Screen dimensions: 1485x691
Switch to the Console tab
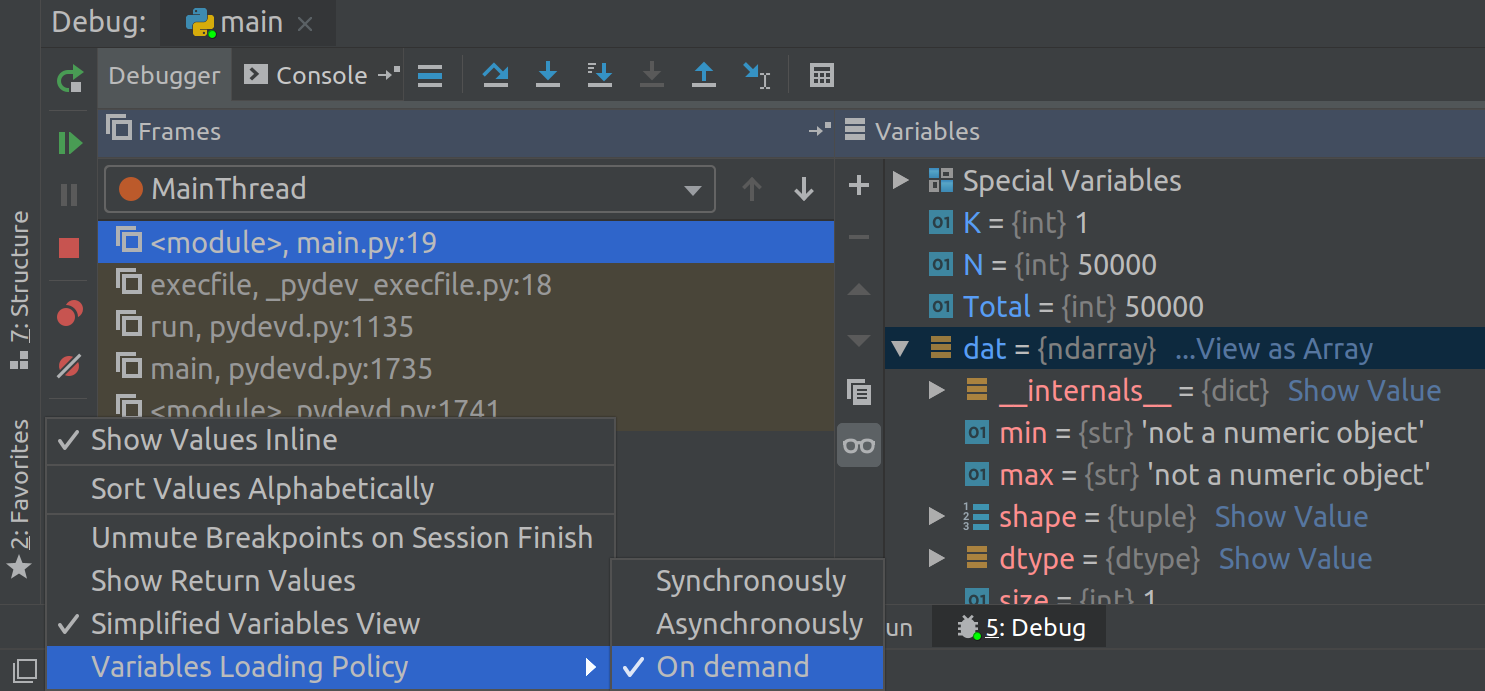(x=316, y=75)
